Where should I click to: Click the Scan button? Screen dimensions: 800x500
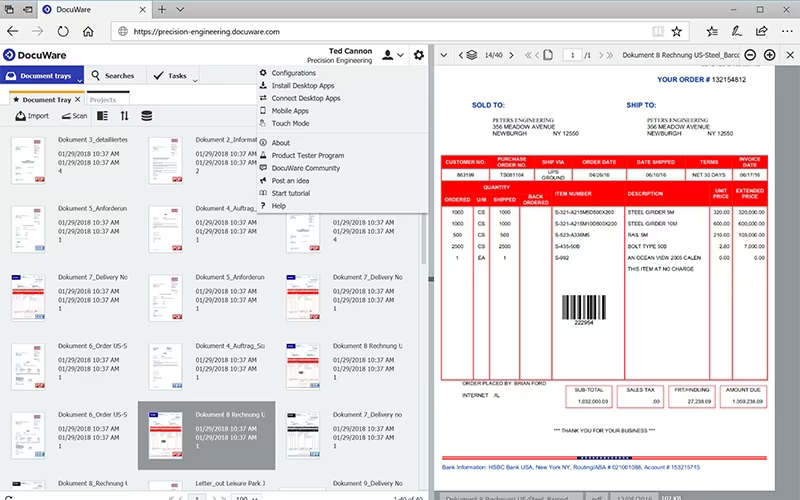pos(74,116)
